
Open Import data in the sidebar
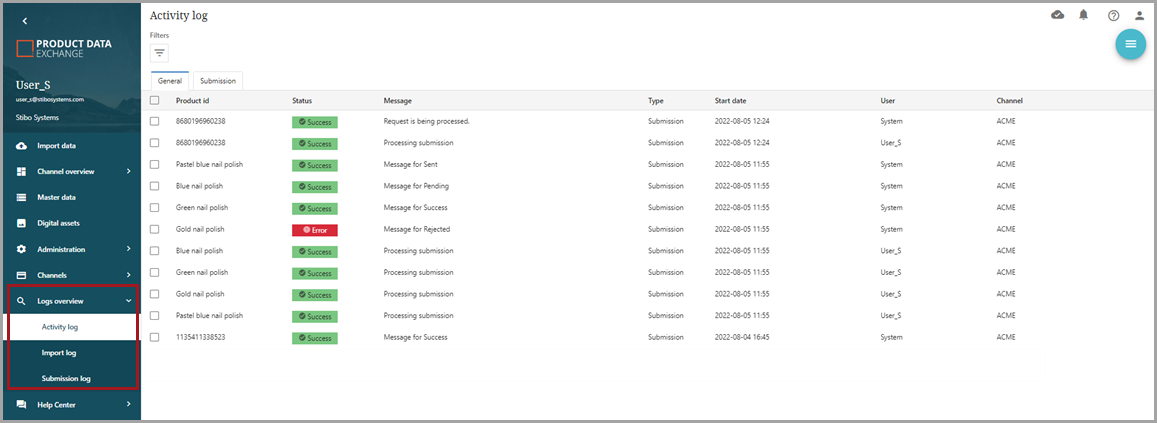click(x=56, y=146)
